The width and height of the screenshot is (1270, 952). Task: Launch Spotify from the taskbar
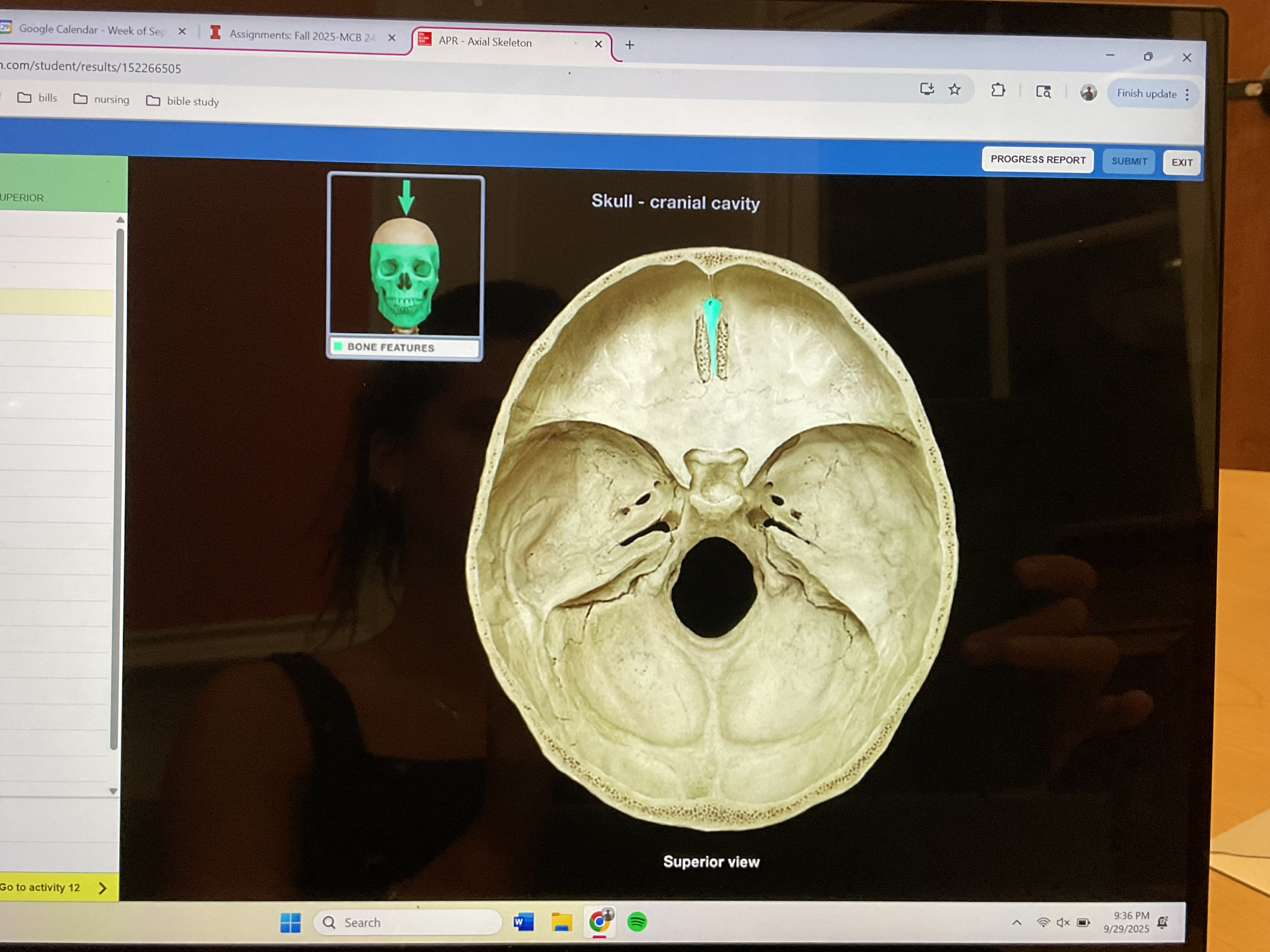[637, 922]
